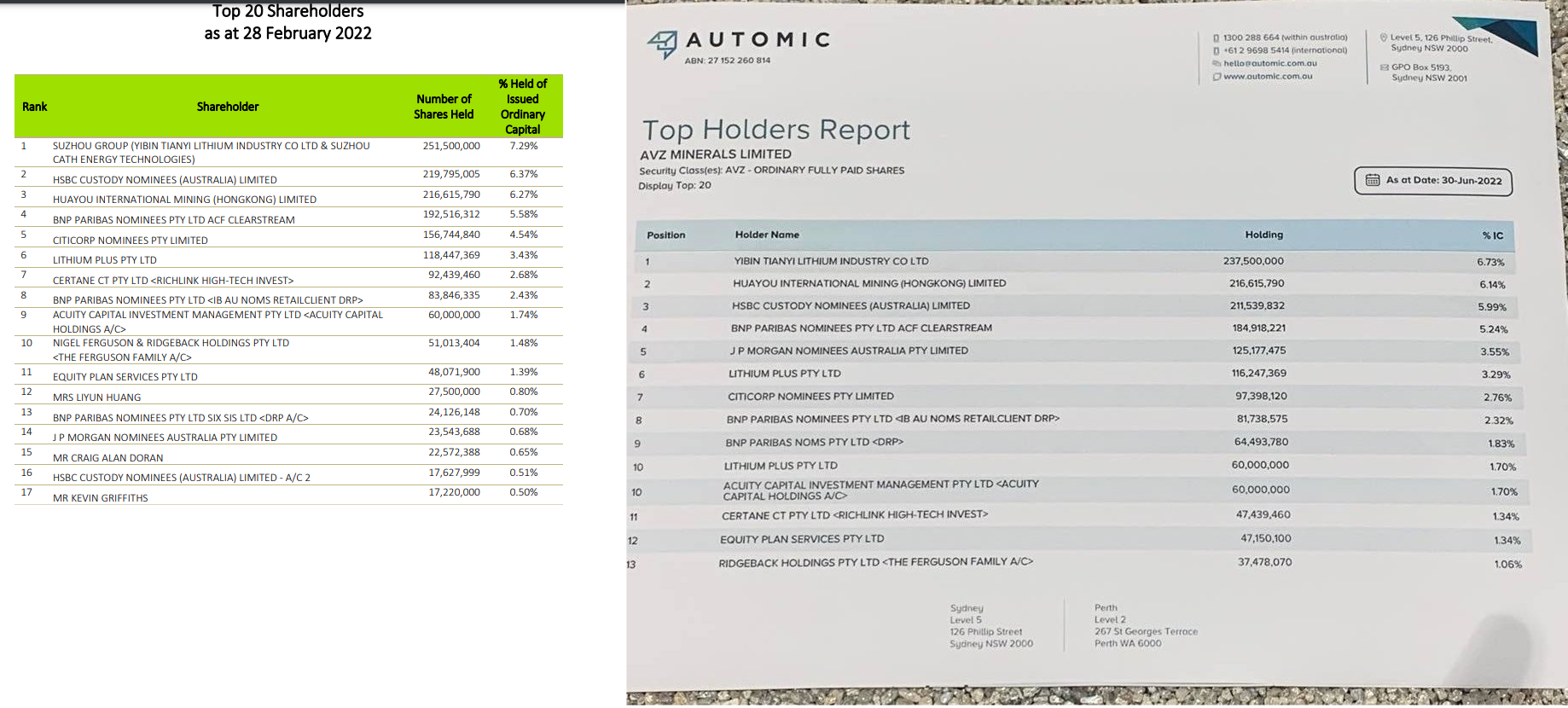
Task: Select BNP PARIBAS NOMINEES SIX SIS LTD row name
Action: (181, 418)
